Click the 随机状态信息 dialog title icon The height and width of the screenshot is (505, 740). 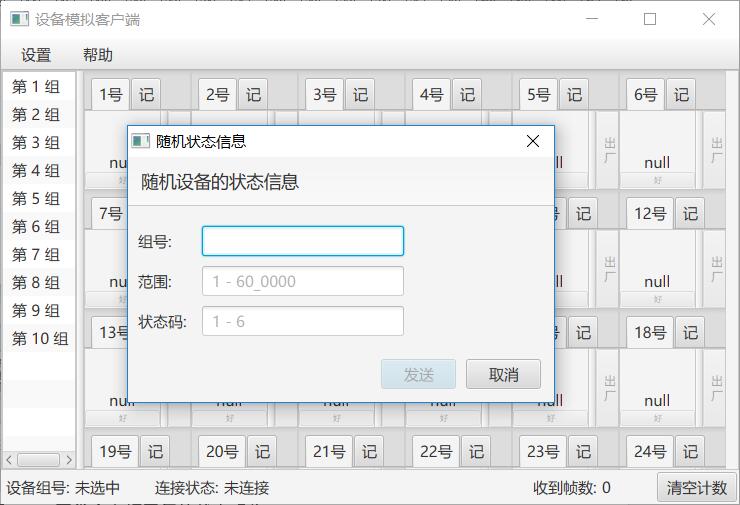(x=140, y=141)
